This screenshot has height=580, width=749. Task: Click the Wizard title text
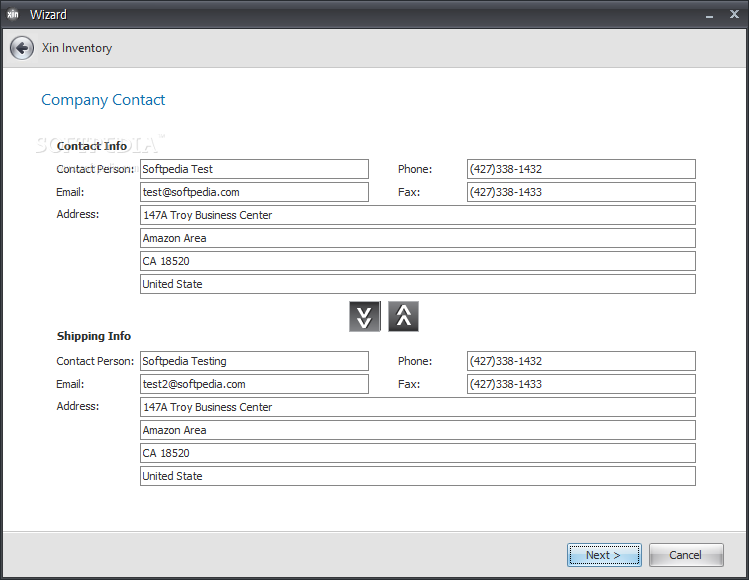48,14
